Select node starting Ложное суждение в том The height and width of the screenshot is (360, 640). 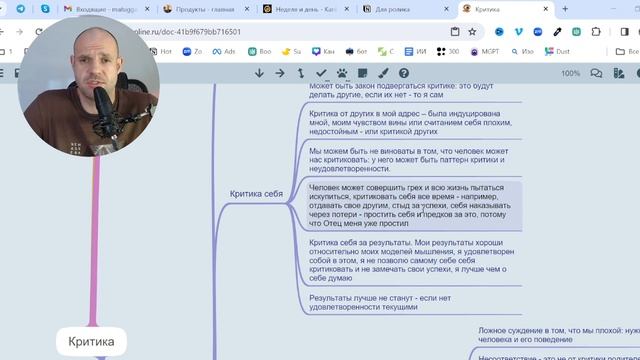click(559, 335)
